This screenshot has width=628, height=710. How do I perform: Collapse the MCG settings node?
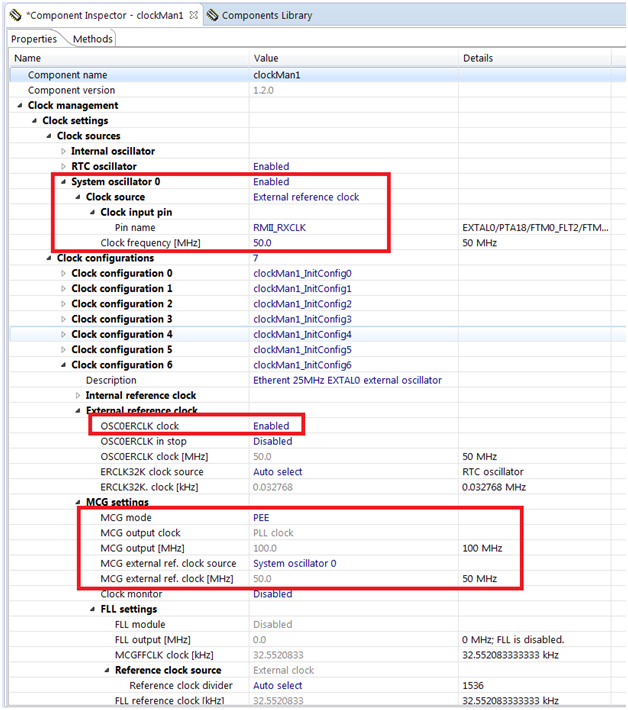78,502
